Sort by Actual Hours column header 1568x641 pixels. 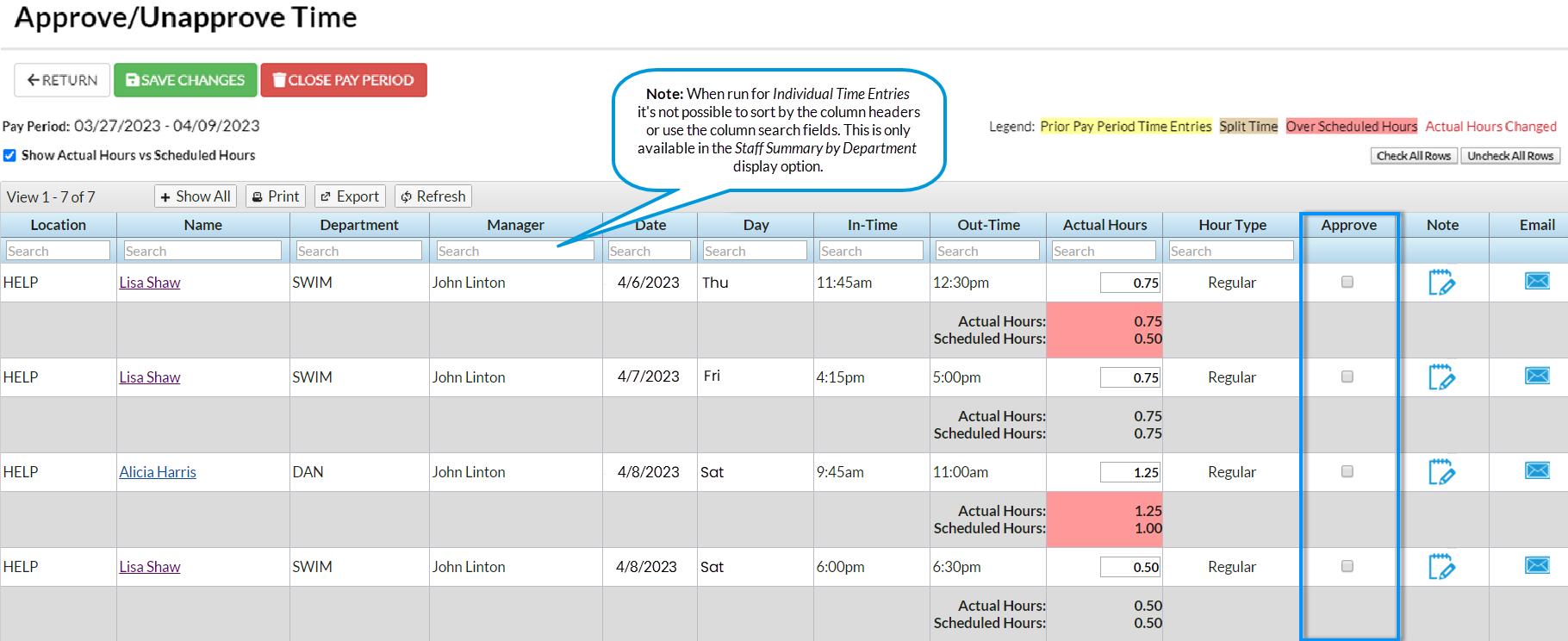1105,225
